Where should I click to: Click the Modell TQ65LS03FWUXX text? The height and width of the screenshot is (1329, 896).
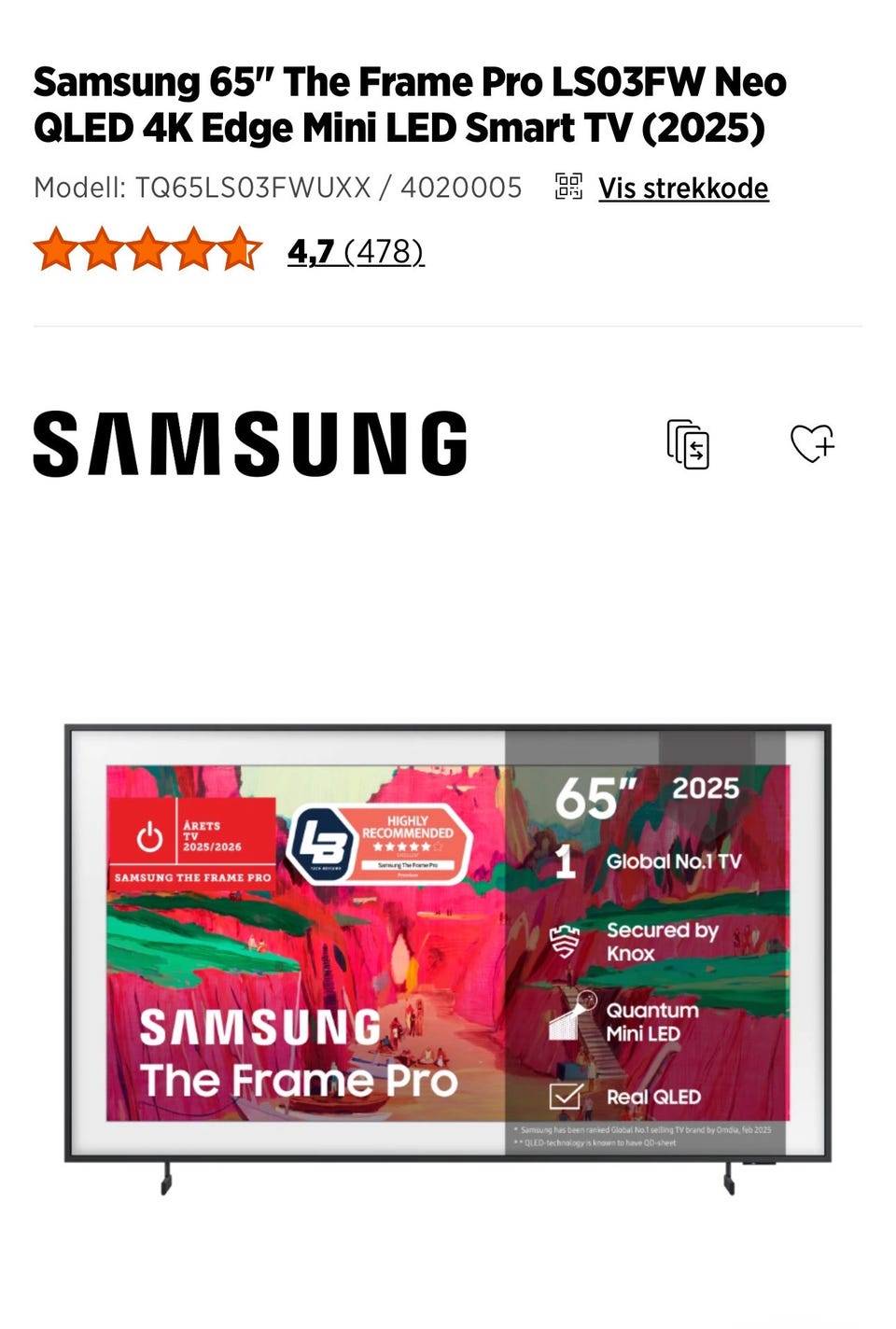pyautogui.click(x=278, y=188)
